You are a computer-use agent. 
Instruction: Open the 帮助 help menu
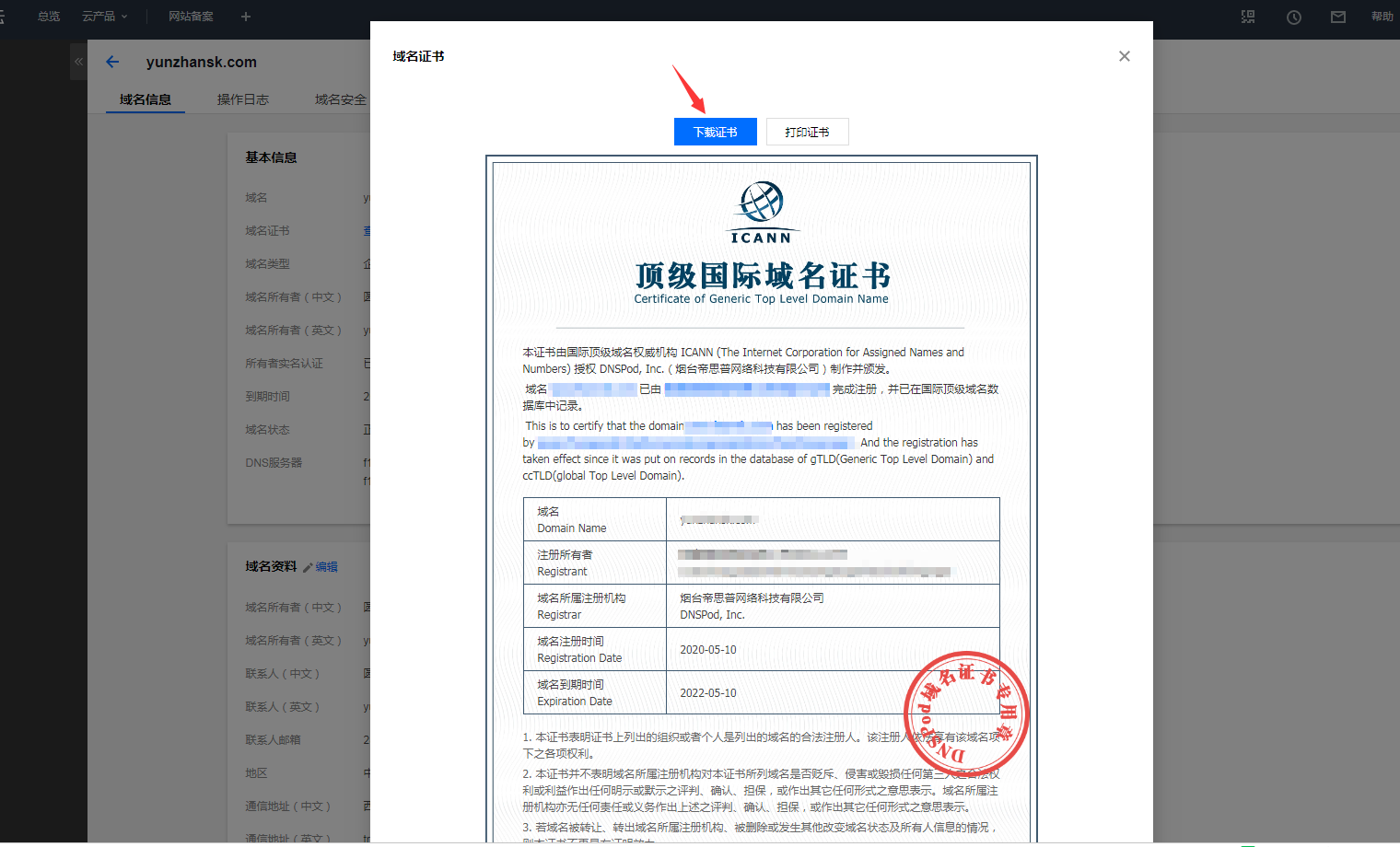pos(1382,17)
